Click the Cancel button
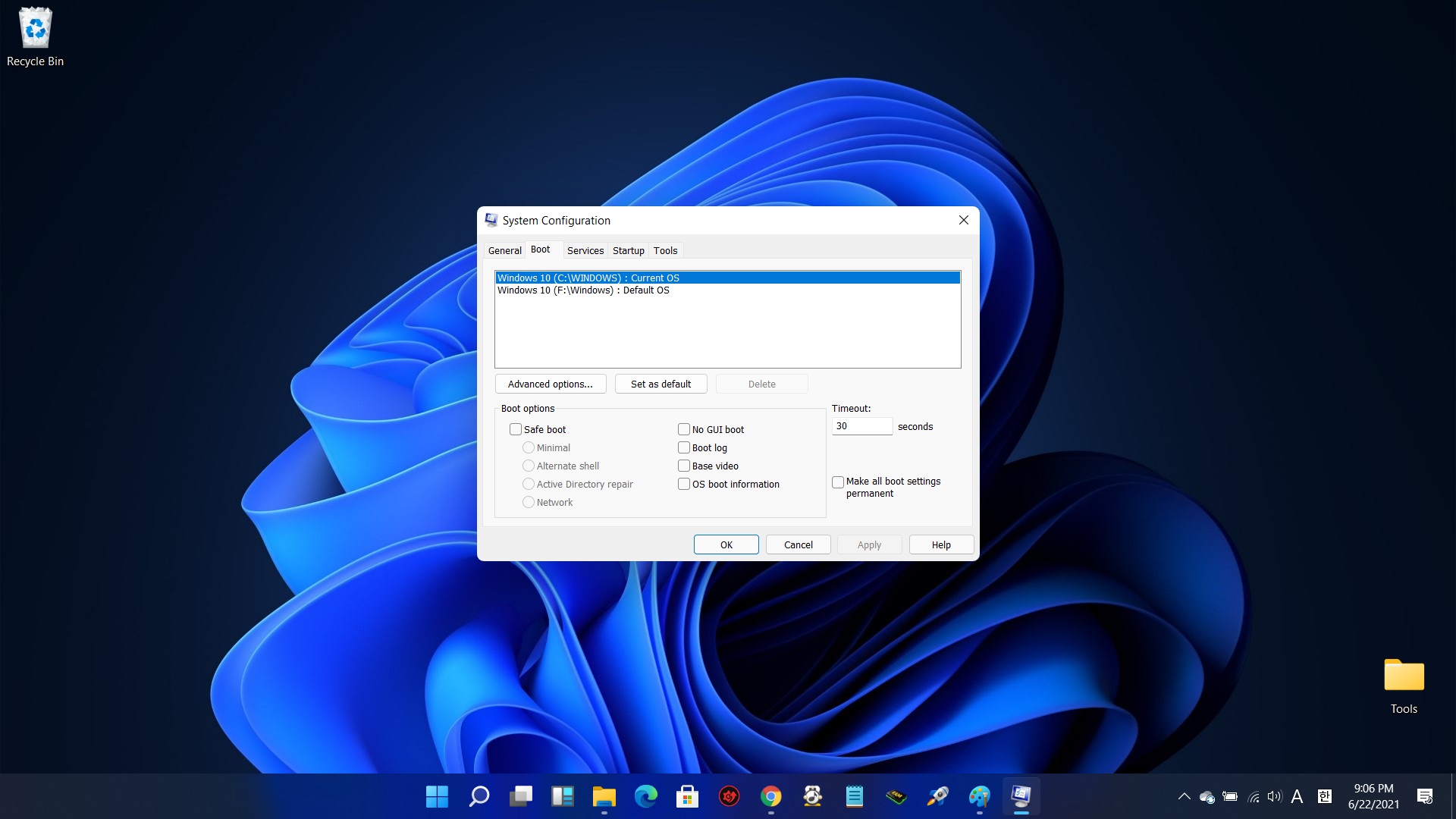Image resolution: width=1456 pixels, height=819 pixels. (799, 544)
